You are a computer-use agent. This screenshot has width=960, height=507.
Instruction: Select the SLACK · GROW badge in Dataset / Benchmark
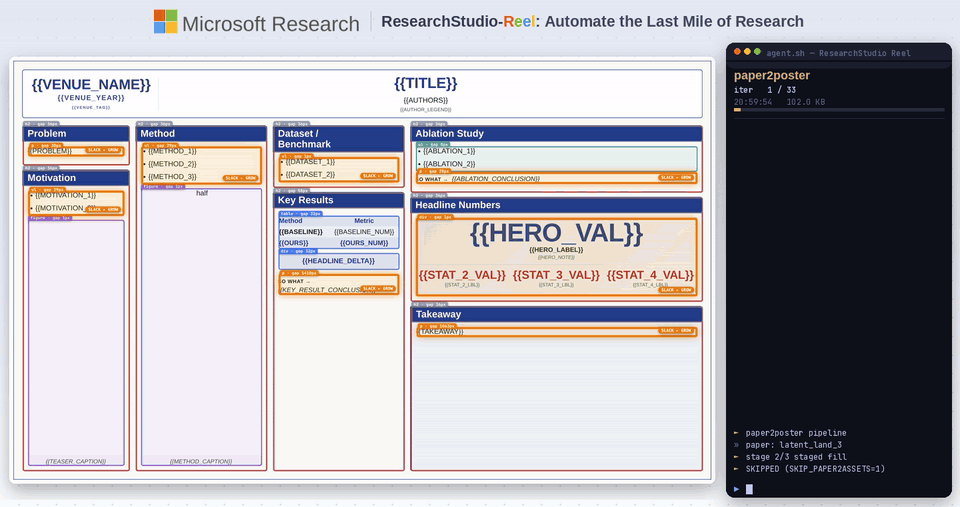coord(378,176)
